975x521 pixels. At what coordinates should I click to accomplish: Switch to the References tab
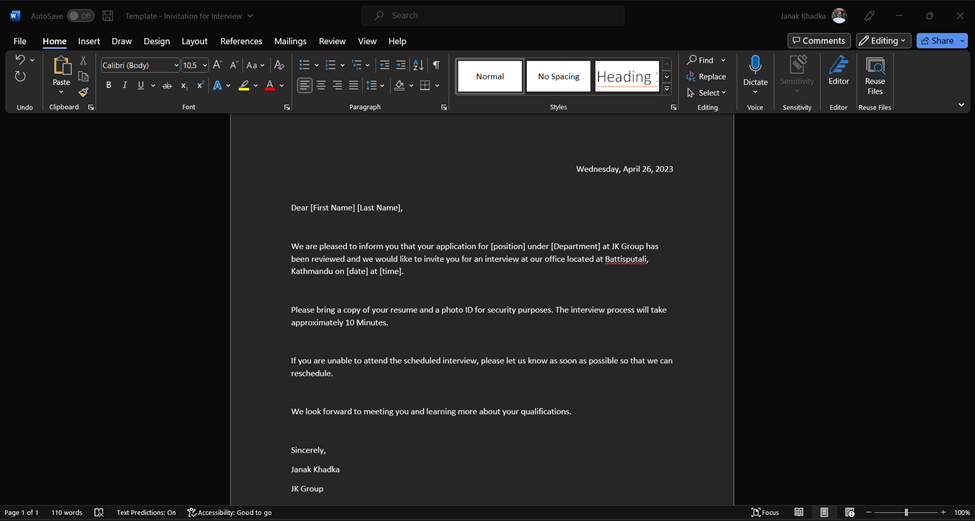[x=241, y=41]
